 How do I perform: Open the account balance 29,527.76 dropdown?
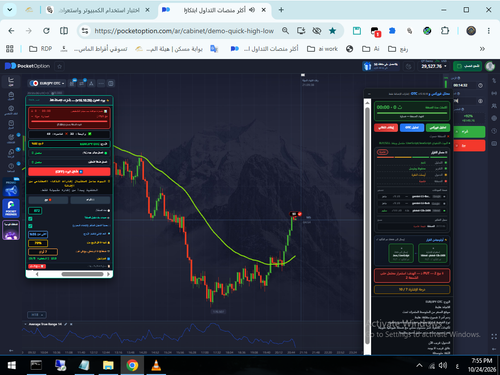point(433,66)
